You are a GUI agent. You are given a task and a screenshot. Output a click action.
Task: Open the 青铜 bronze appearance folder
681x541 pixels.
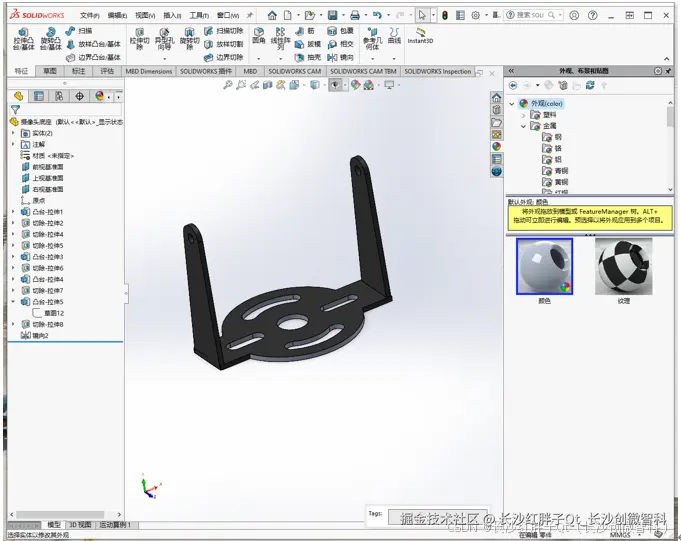(x=555, y=171)
